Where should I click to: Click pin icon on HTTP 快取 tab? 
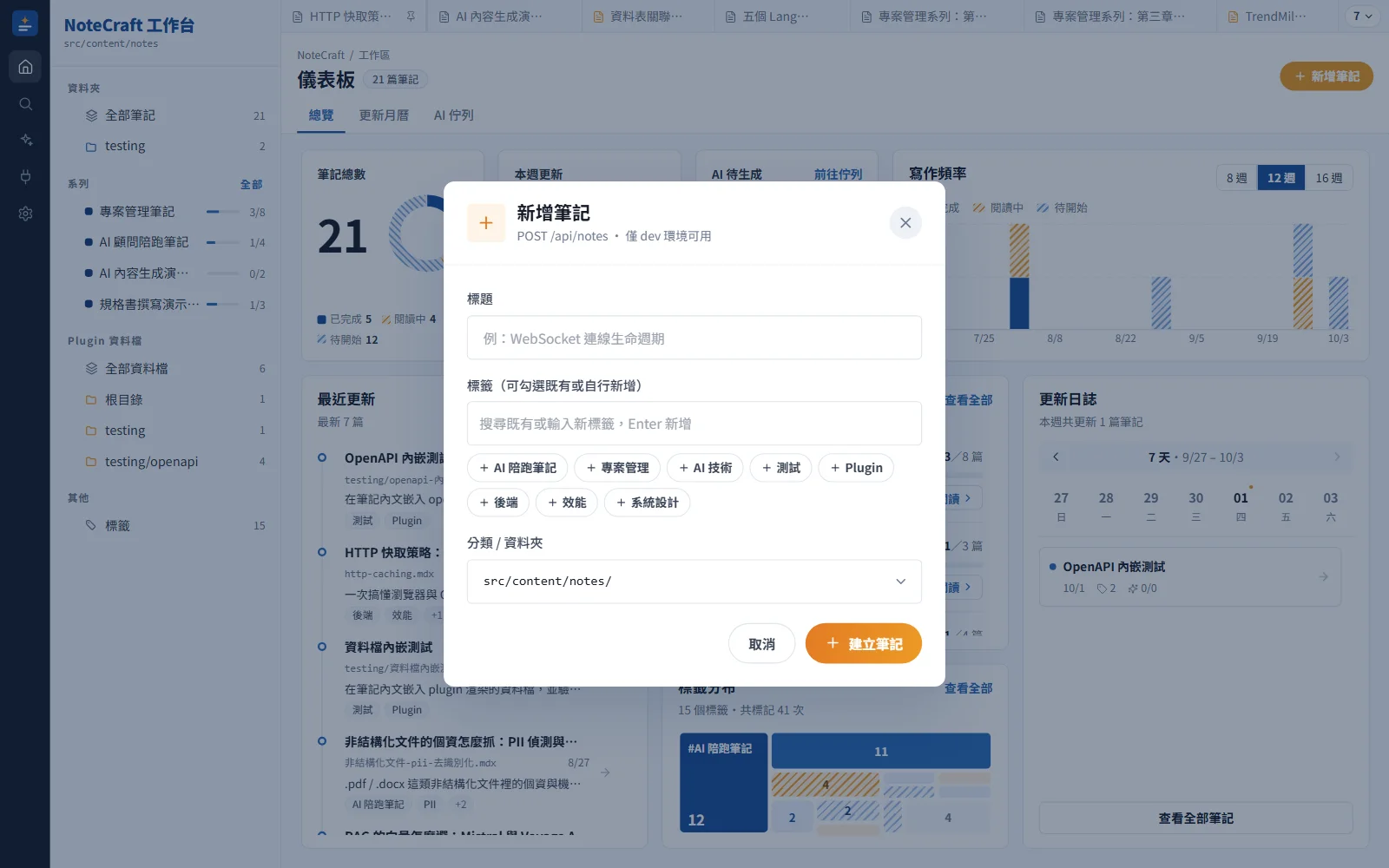(411, 16)
